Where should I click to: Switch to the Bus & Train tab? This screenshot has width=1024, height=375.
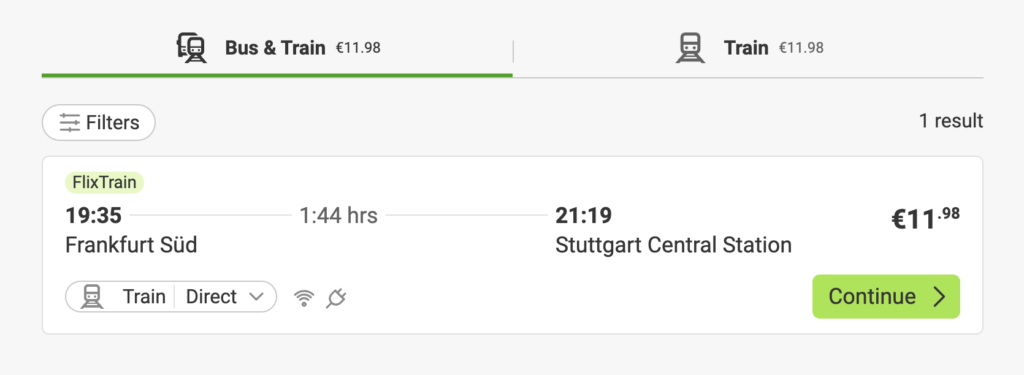tap(277, 48)
